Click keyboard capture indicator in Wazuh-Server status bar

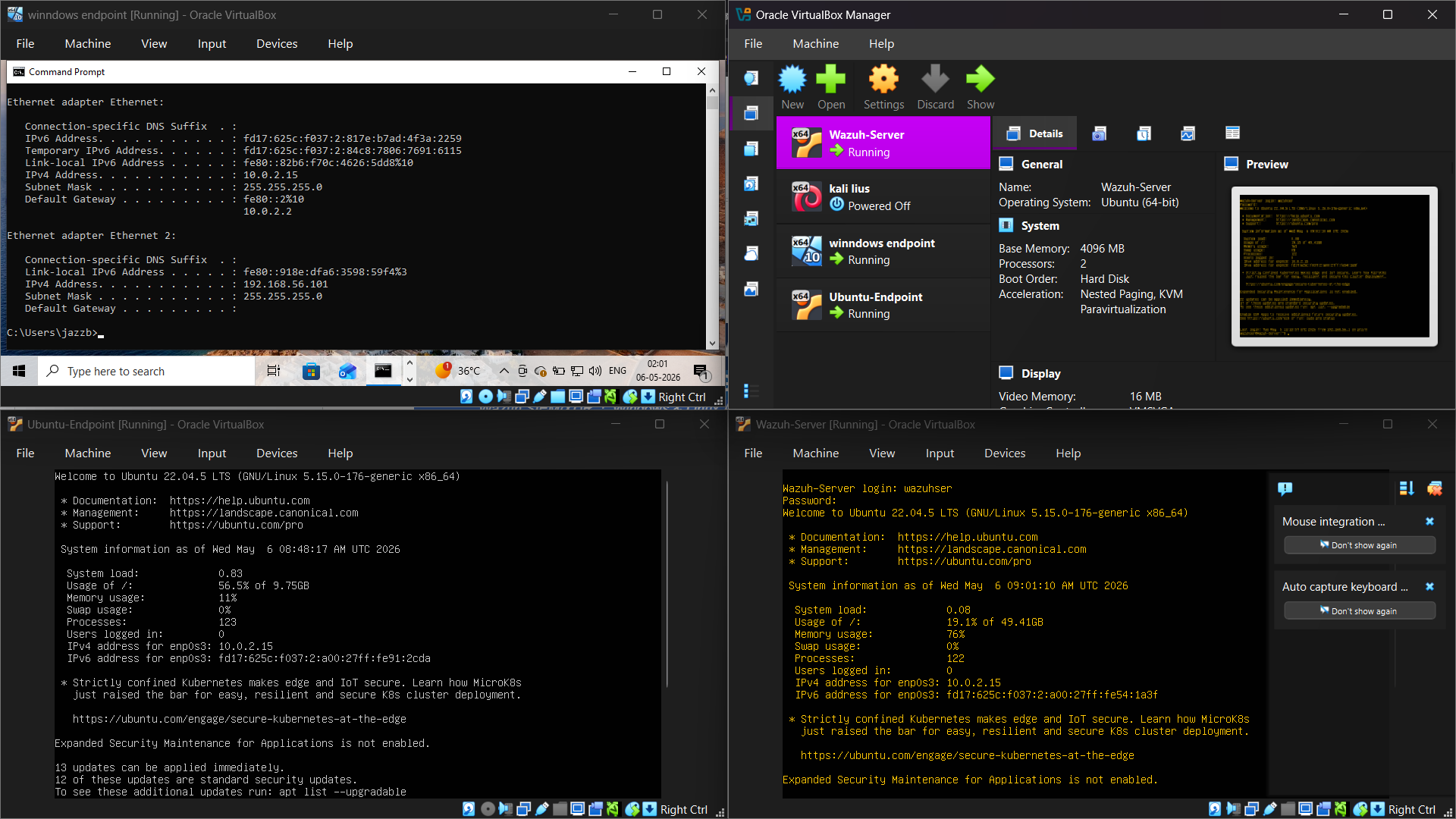1378,809
